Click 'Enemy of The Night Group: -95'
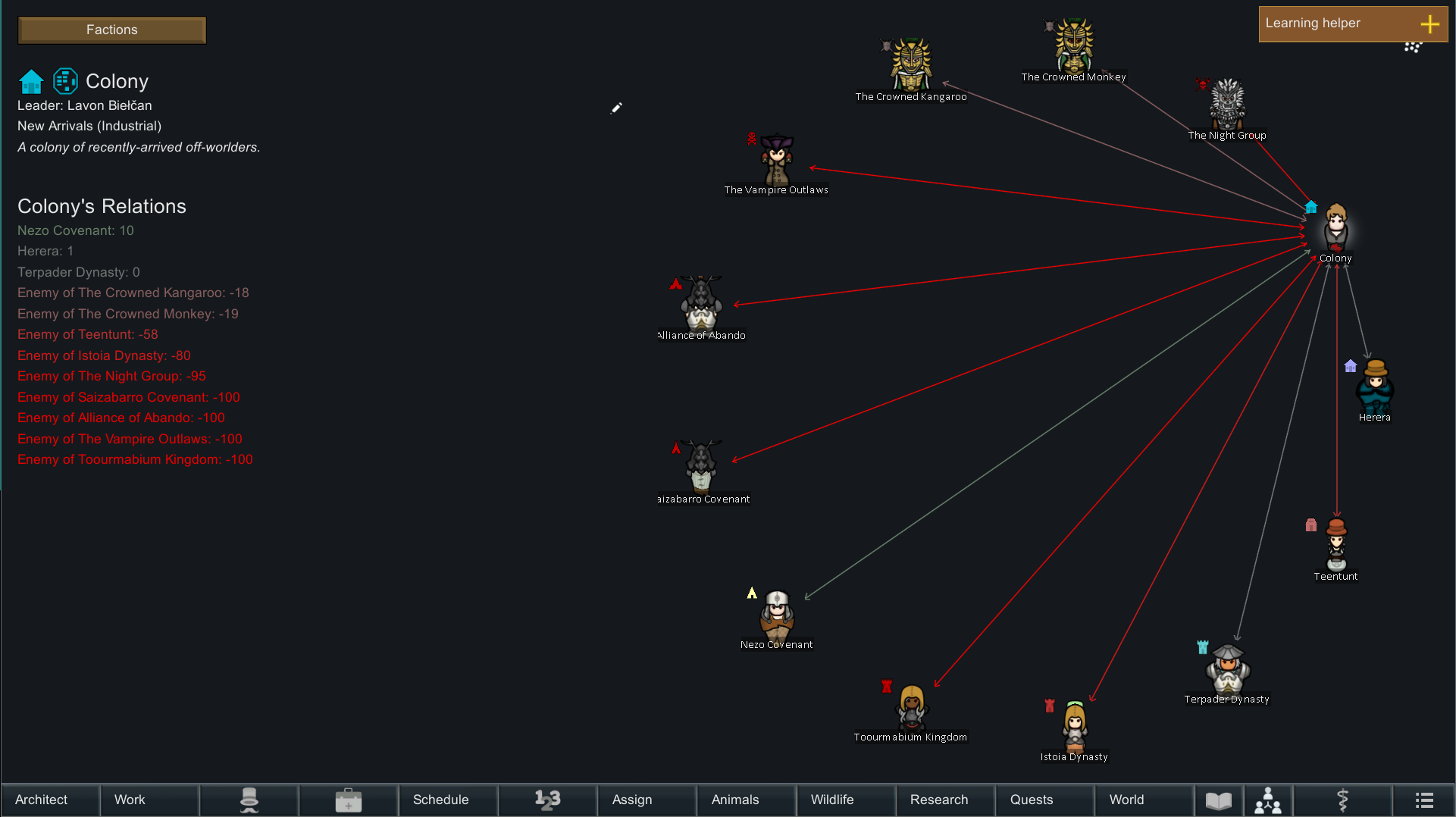The image size is (1456, 817). (x=111, y=376)
